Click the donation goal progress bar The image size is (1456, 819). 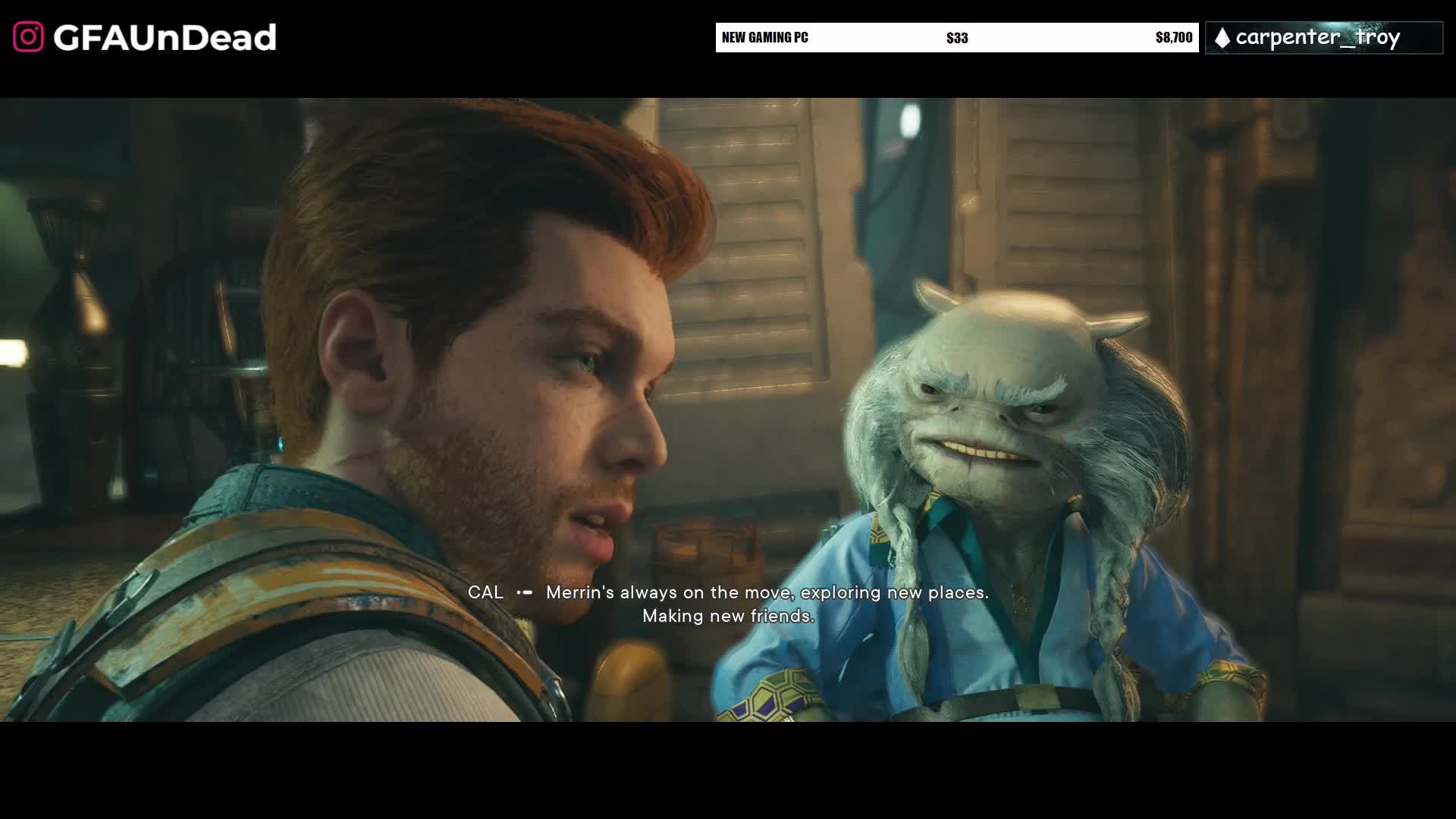pos(957,38)
